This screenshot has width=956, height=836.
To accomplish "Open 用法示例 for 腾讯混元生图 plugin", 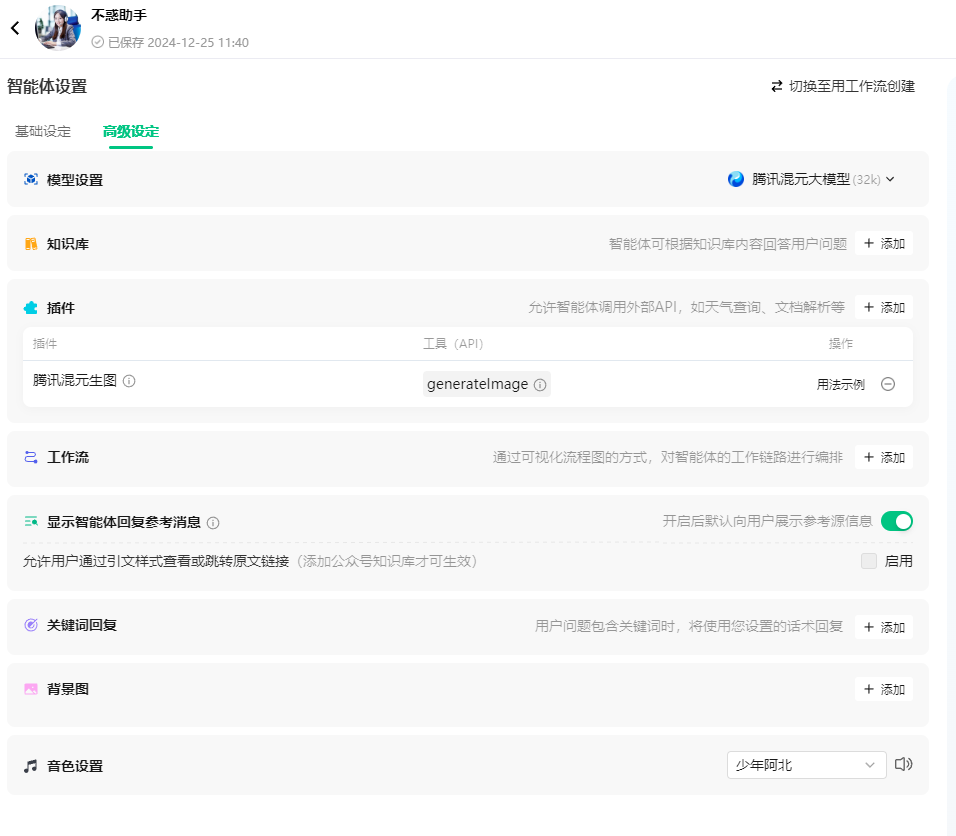I will 841,384.
